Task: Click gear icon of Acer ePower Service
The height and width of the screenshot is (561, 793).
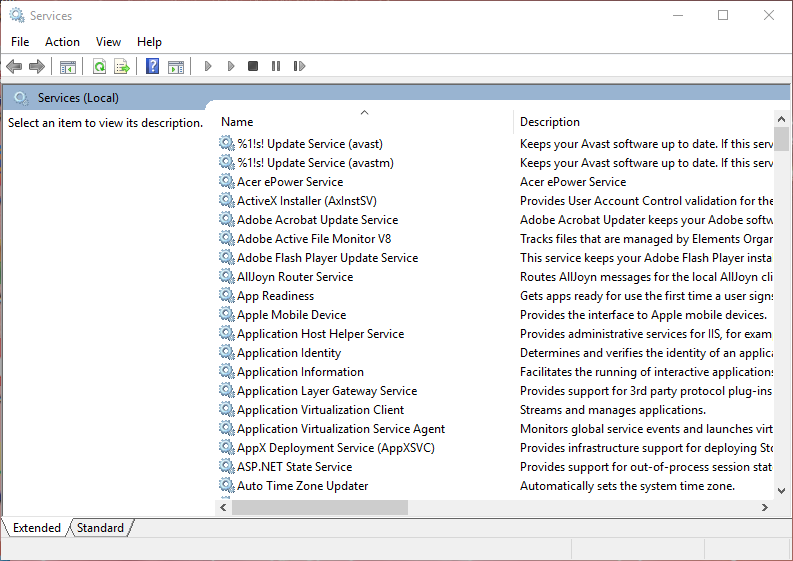Action: coord(227,181)
